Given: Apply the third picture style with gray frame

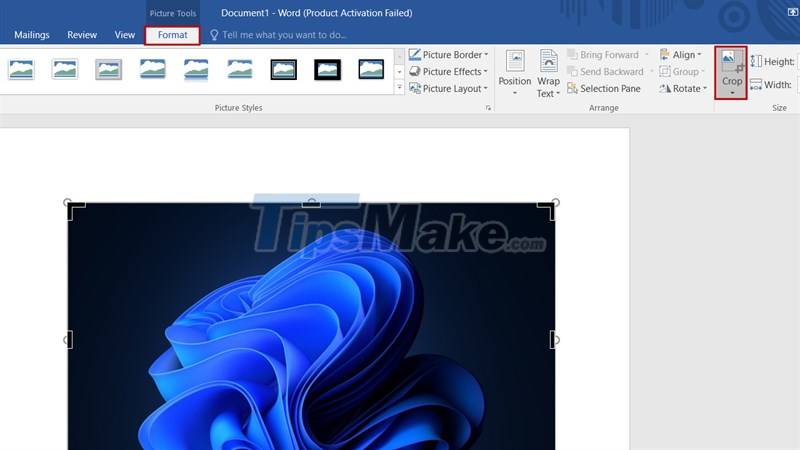Looking at the screenshot, I should pos(108,69).
